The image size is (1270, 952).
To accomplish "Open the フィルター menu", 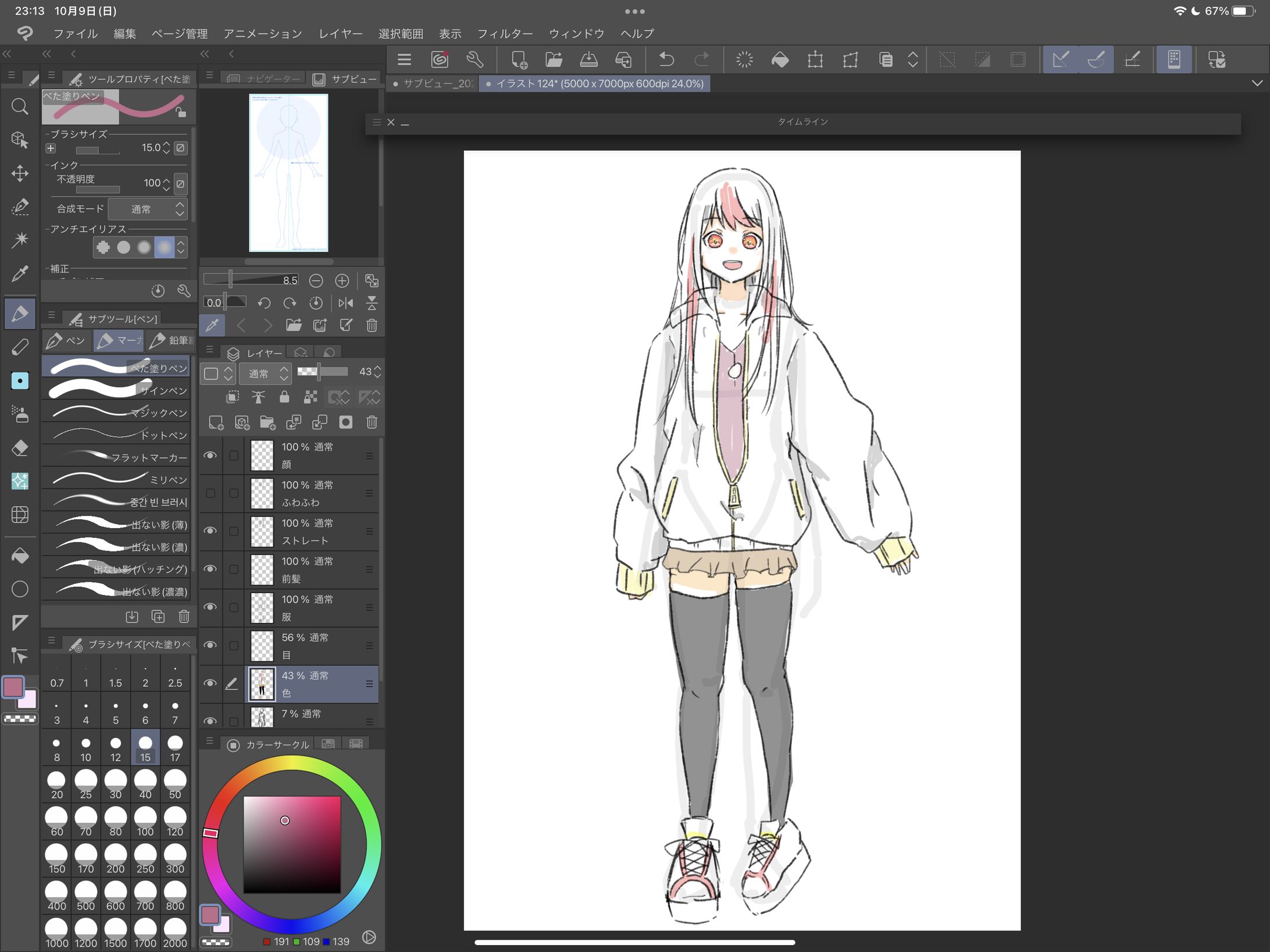I will click(x=504, y=34).
